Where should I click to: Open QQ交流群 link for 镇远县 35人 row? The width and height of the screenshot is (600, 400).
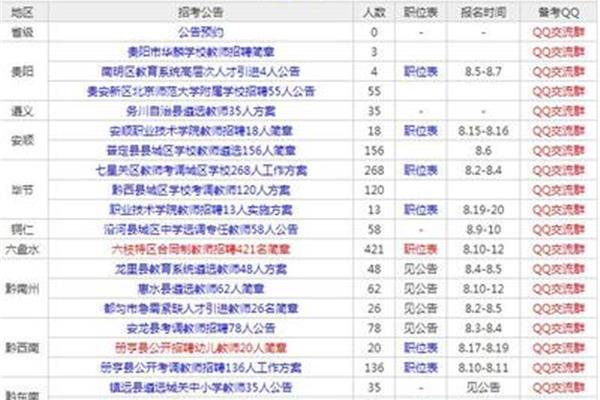tap(559, 387)
